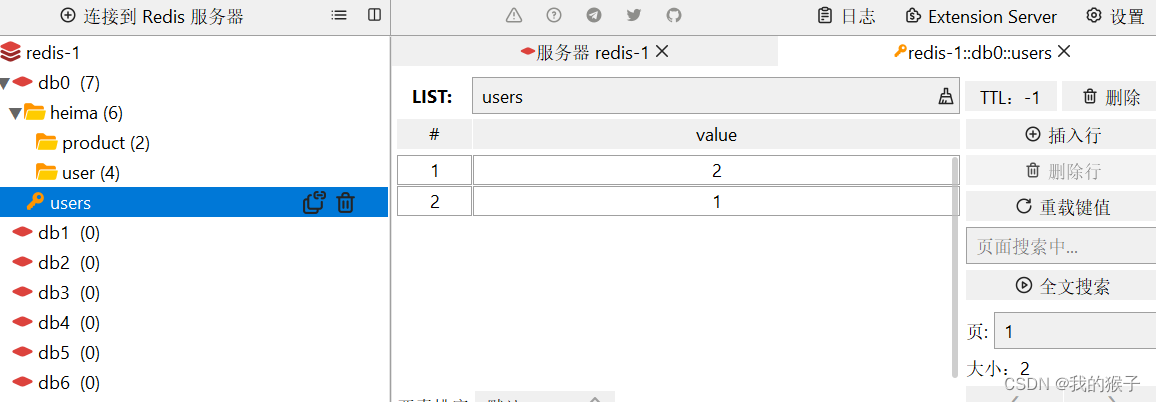Open the Telegram icon link
Image resolution: width=1156 pixels, height=402 pixels.
pyautogui.click(x=594, y=16)
